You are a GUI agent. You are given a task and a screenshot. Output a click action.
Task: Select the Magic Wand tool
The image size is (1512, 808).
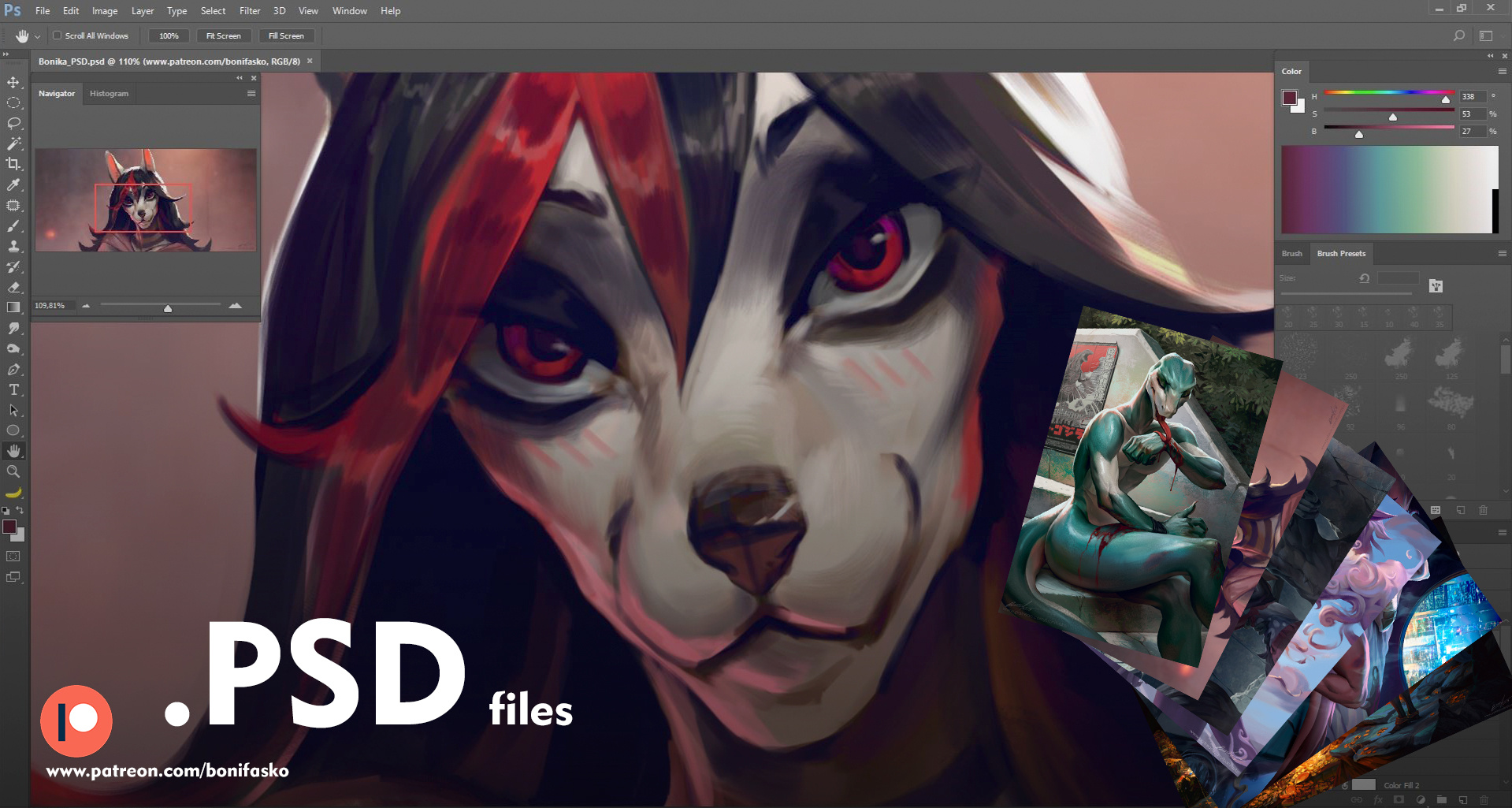click(13, 143)
